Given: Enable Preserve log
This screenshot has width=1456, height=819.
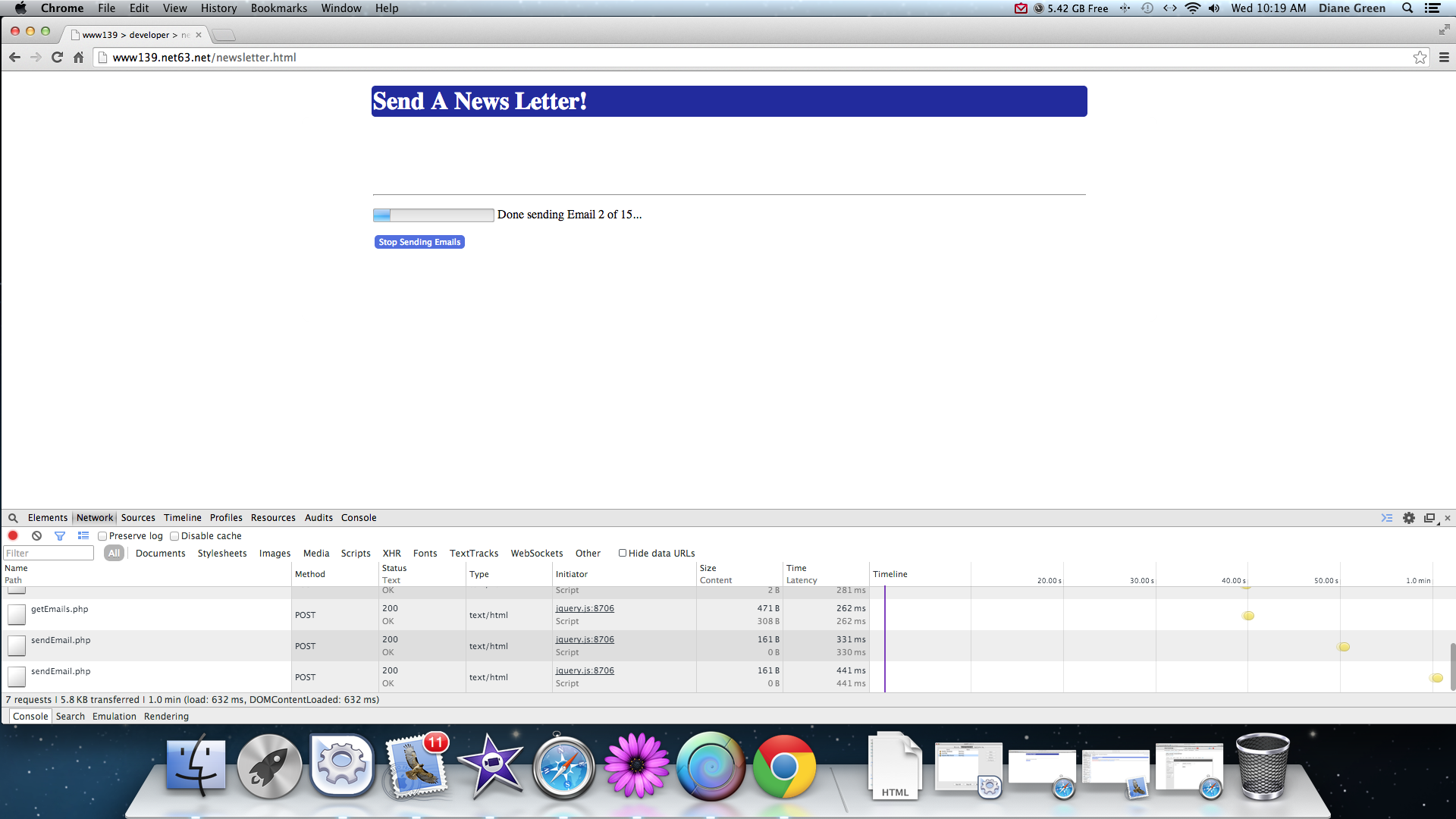Looking at the screenshot, I should pyautogui.click(x=102, y=535).
